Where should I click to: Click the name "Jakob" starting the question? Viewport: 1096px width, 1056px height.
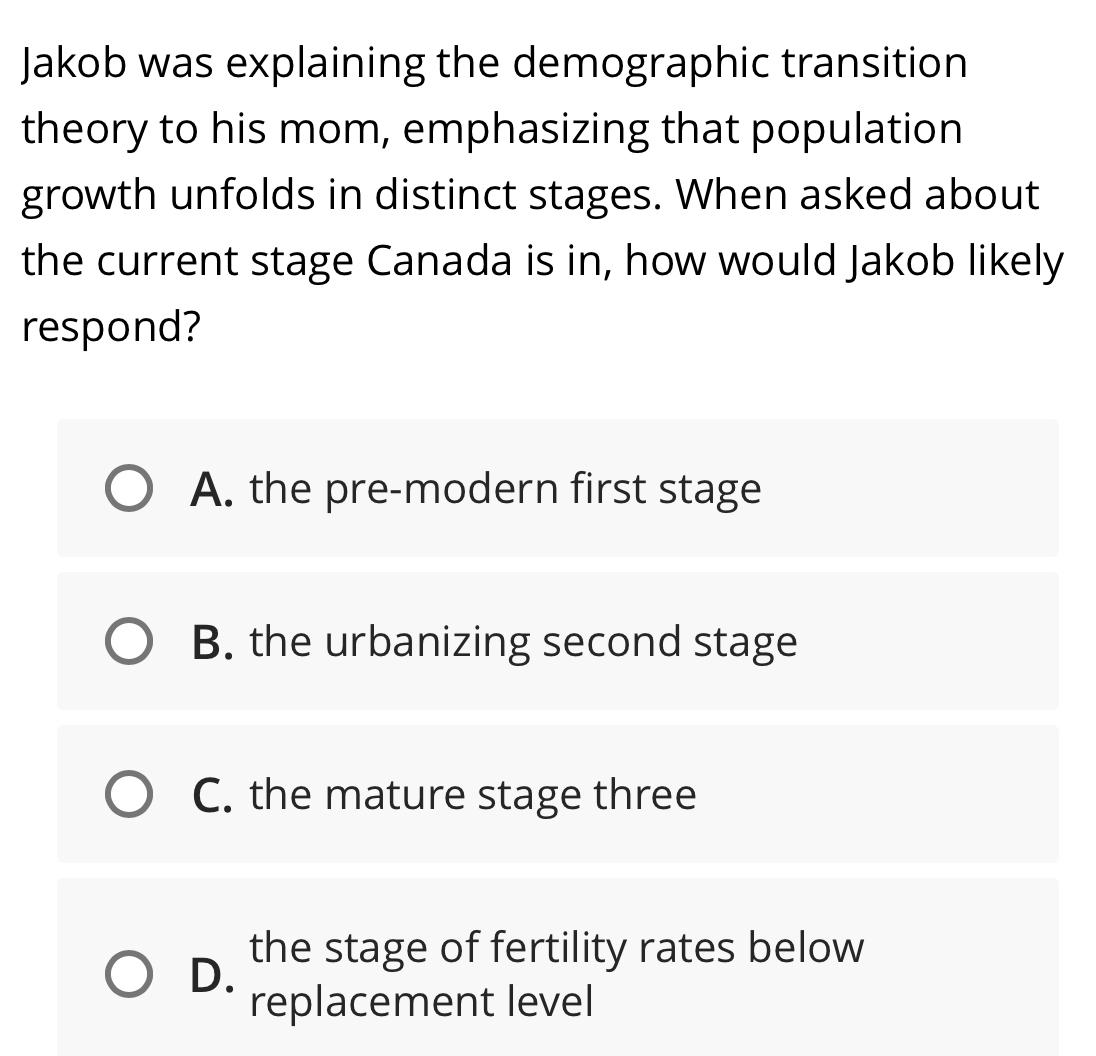coord(74,63)
